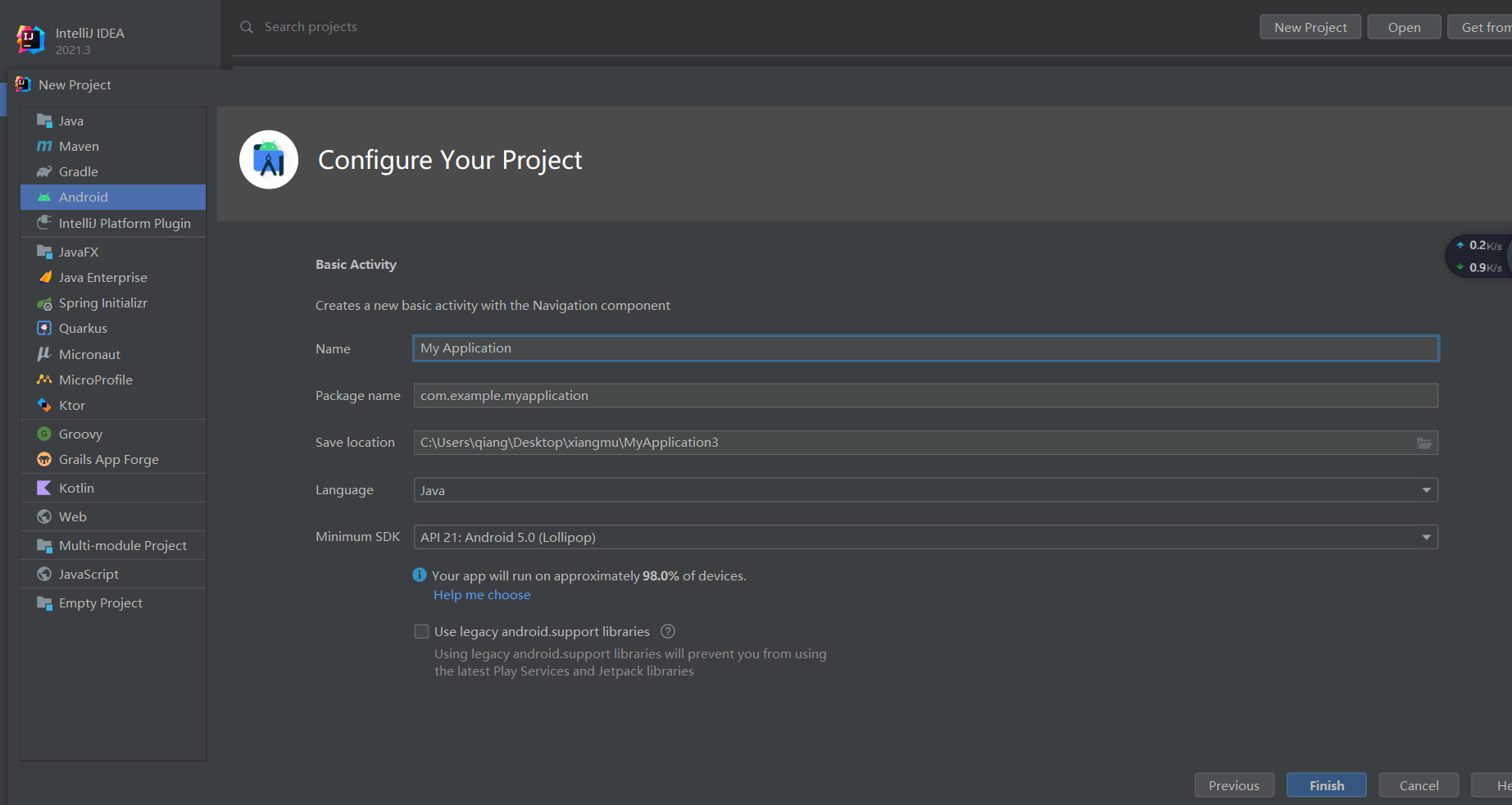Viewport: 1512px width, 805px height.
Task: Click the Gradle elephant icon
Action: (x=44, y=171)
